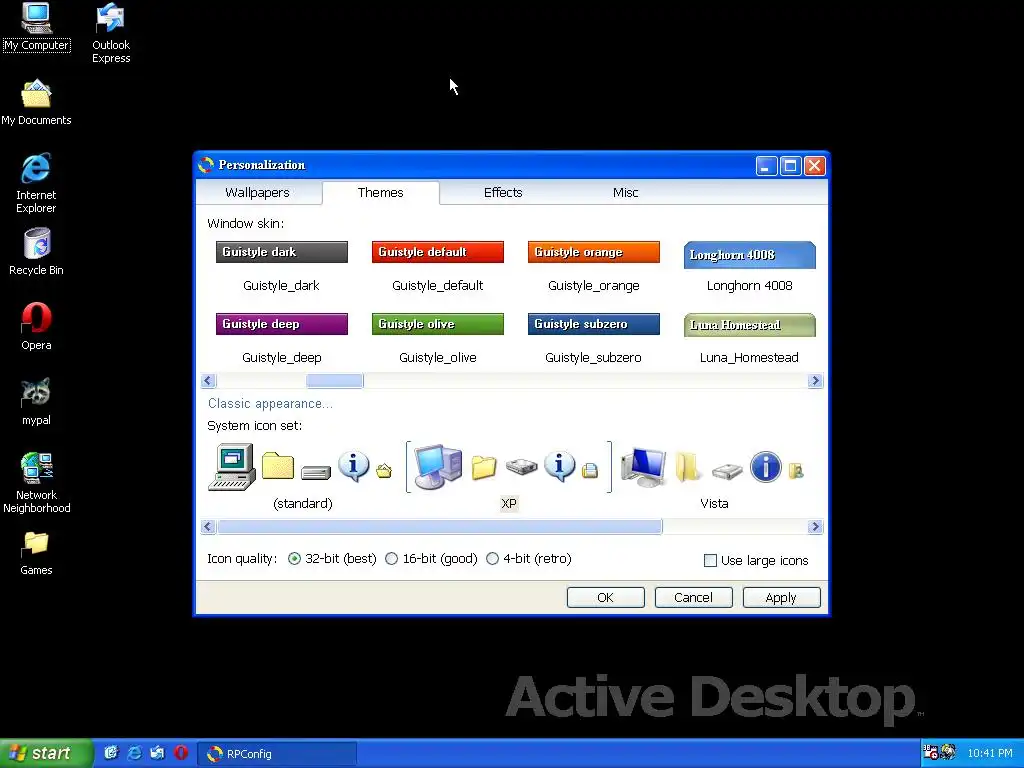This screenshot has height=768, width=1024.
Task: Click the OK button
Action: point(605,598)
